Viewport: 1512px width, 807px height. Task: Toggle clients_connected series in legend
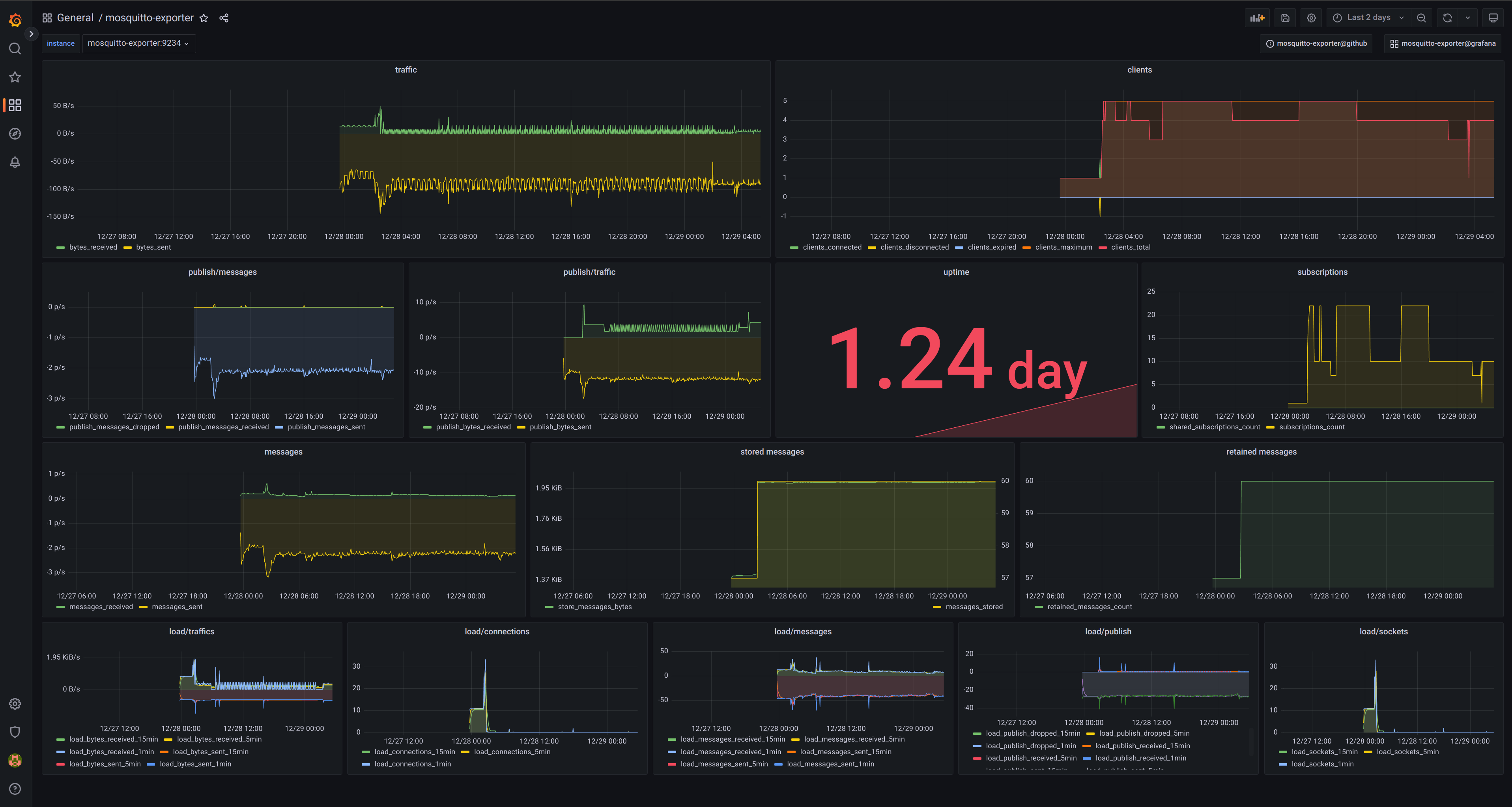click(x=832, y=248)
